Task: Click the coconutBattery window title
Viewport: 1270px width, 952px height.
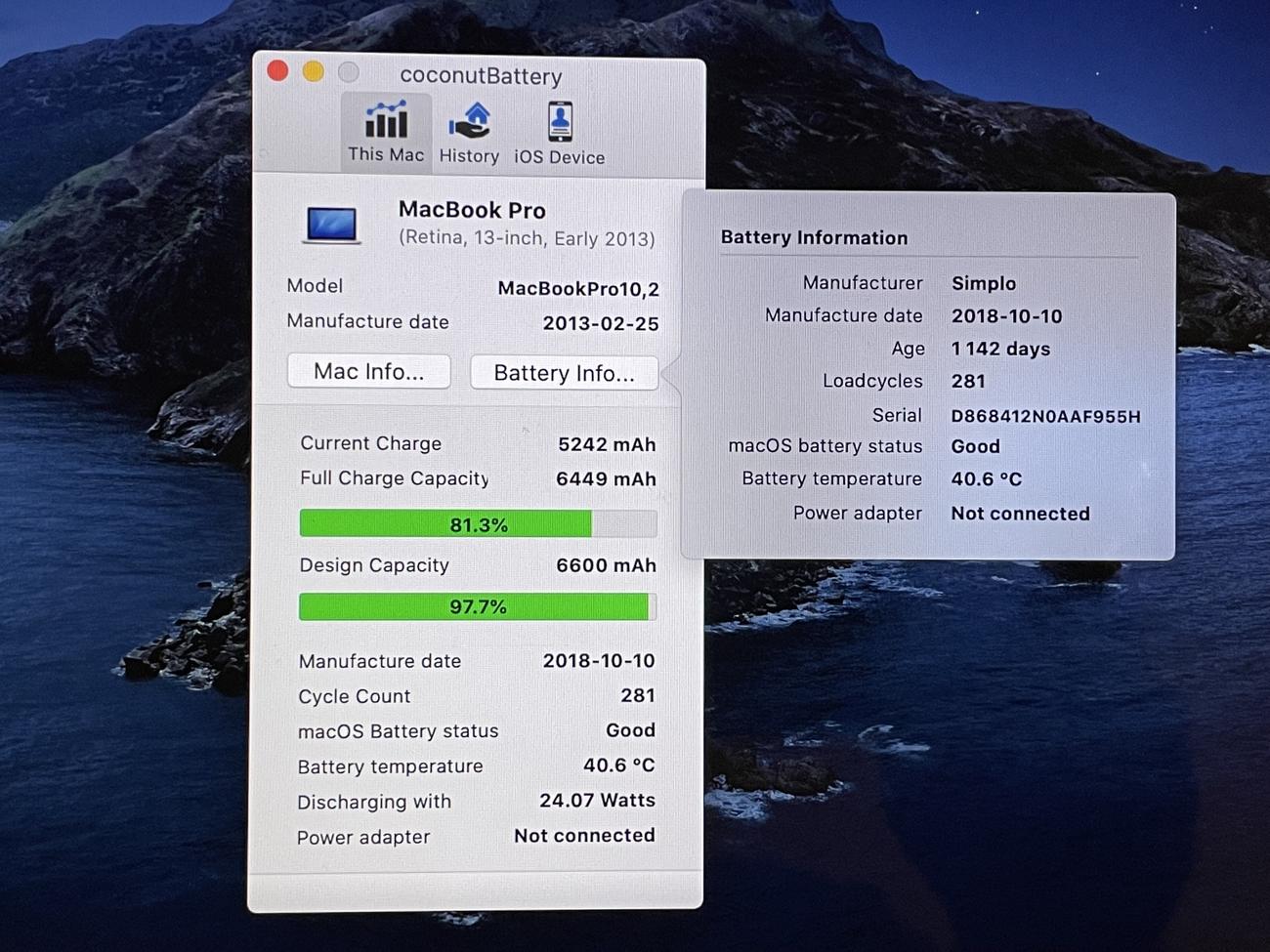Action: tap(481, 76)
